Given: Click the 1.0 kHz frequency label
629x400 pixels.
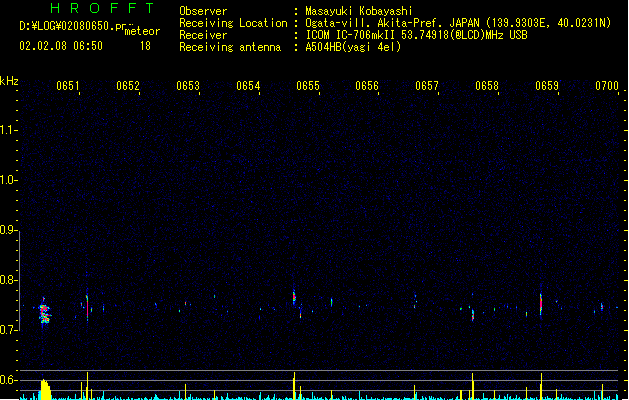Looking at the screenshot, I should pyautogui.click(x=8, y=180).
